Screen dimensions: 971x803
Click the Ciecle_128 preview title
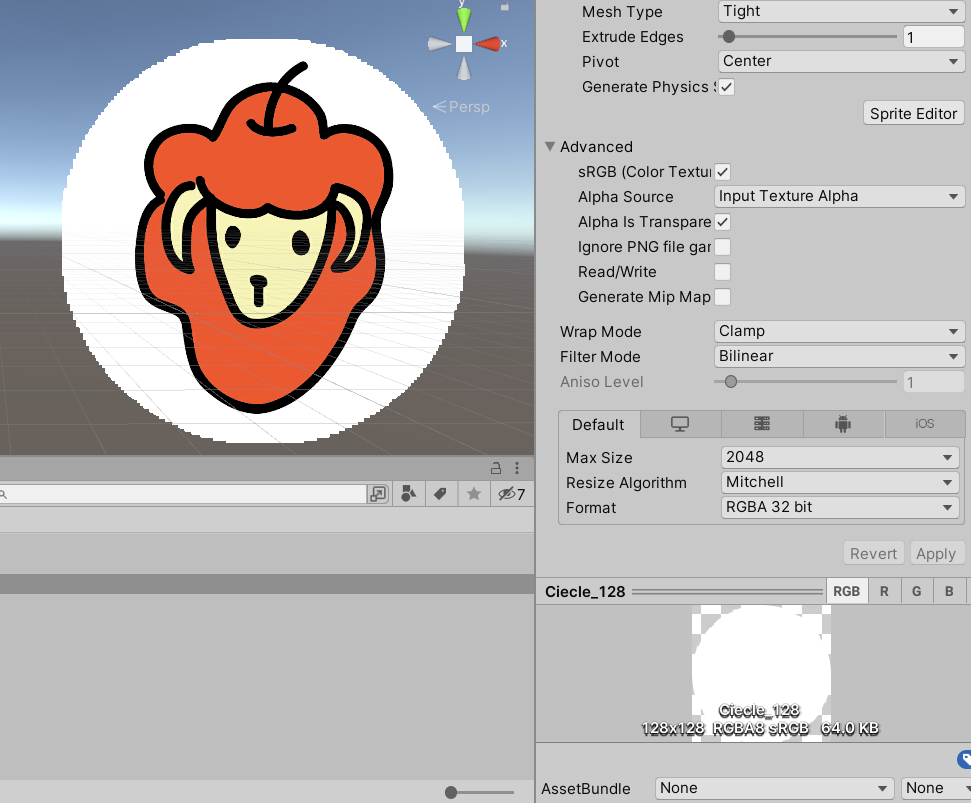point(585,592)
